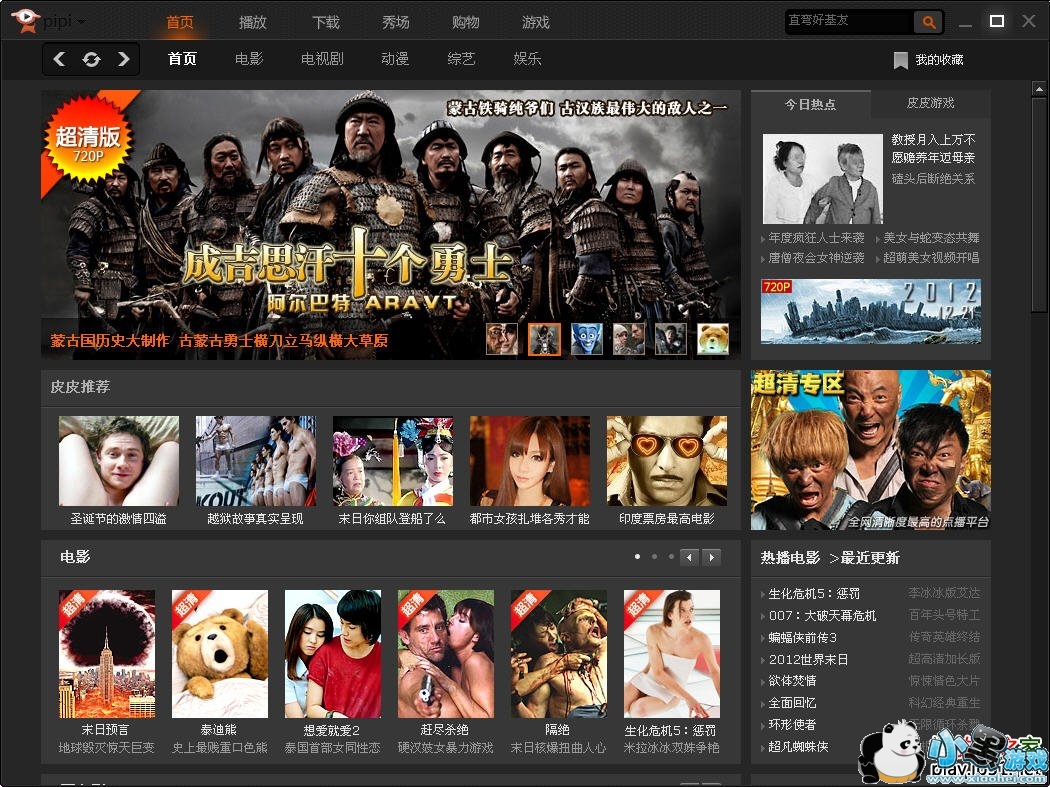The image size is (1050, 787).
Task: Select 电影 in the sub navigation
Action: (249, 59)
